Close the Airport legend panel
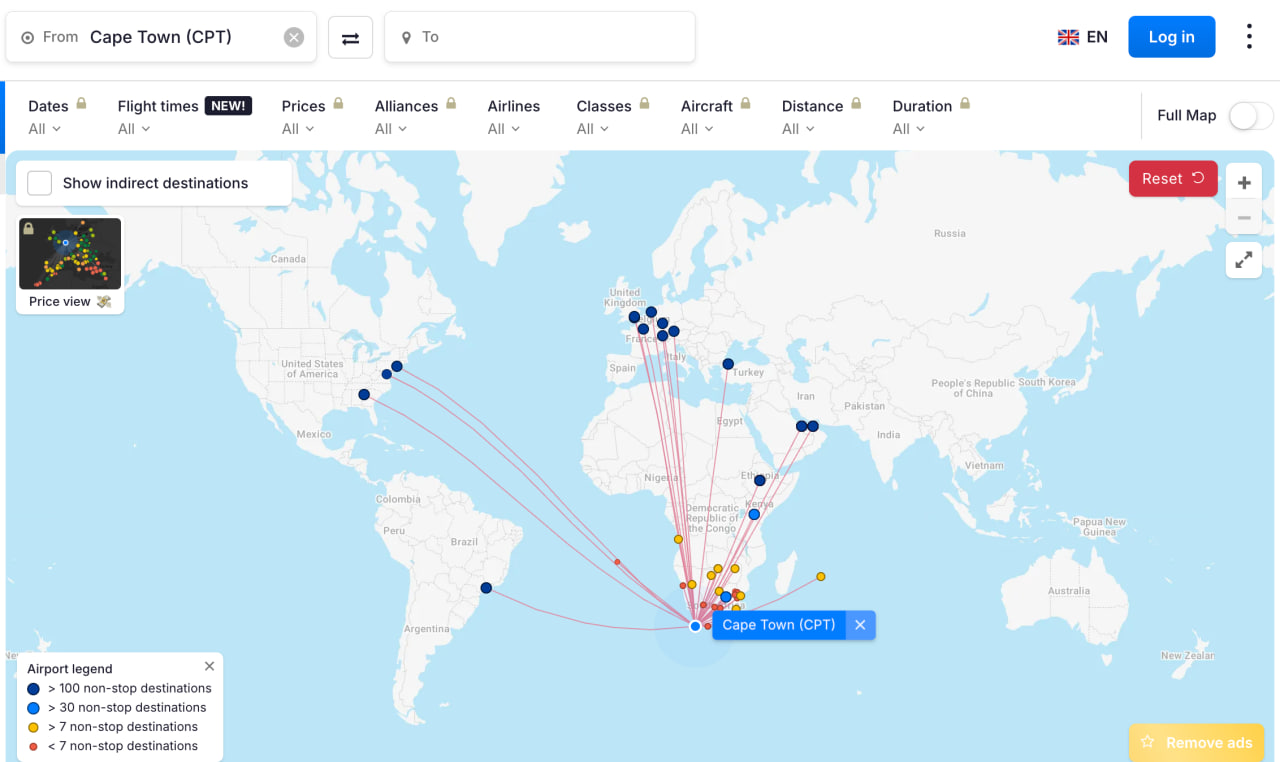 pos(209,666)
